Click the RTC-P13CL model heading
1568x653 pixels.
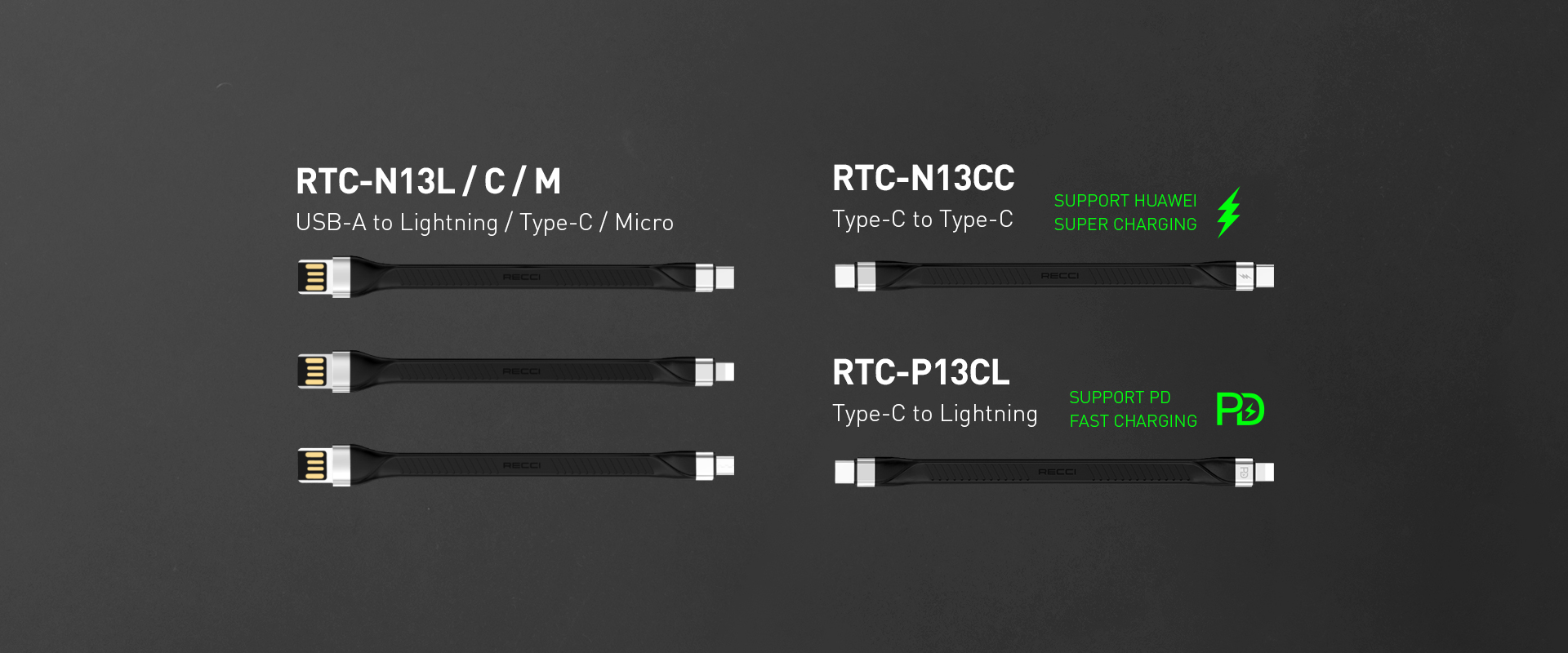(920, 372)
